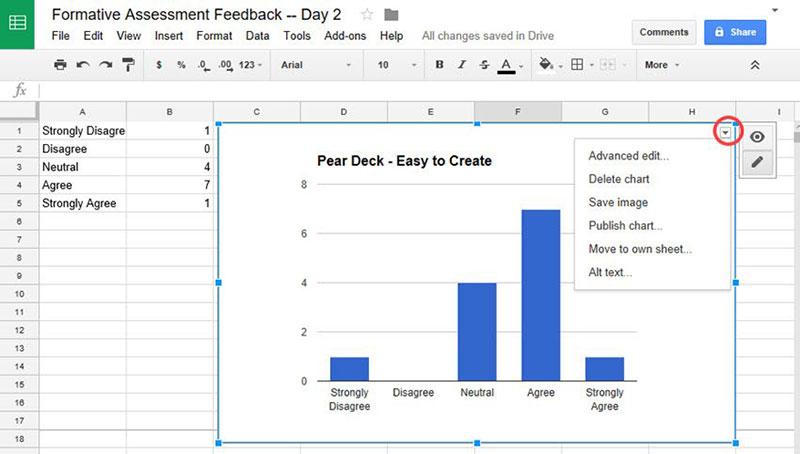Image resolution: width=800 pixels, height=454 pixels.
Task: Click the Comments button
Action: click(664, 32)
